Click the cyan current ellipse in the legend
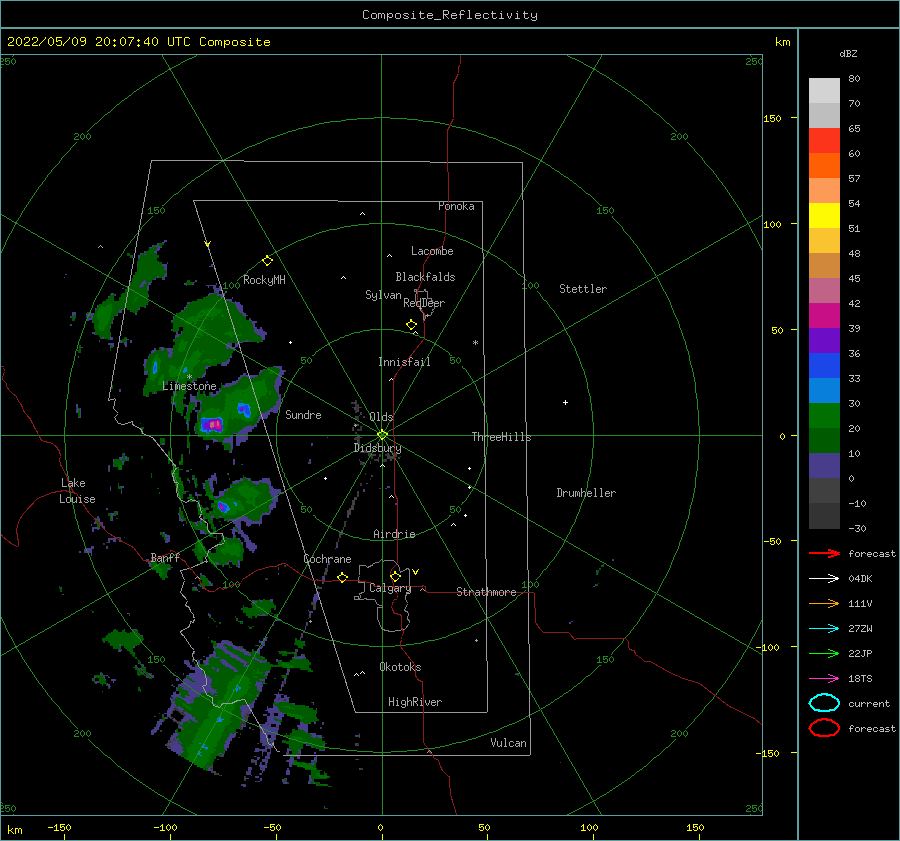 [824, 703]
